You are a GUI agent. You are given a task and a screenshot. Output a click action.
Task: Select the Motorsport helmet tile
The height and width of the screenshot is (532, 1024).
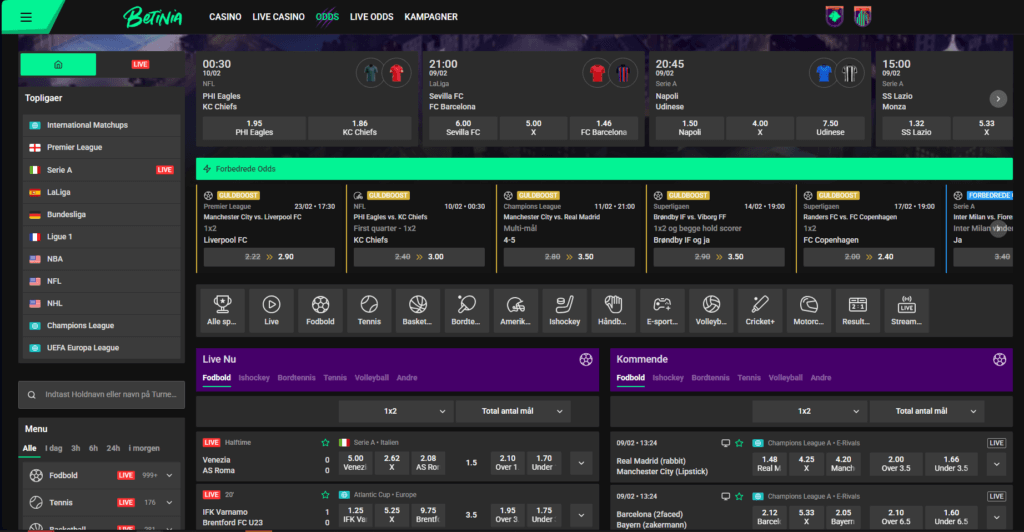[808, 310]
